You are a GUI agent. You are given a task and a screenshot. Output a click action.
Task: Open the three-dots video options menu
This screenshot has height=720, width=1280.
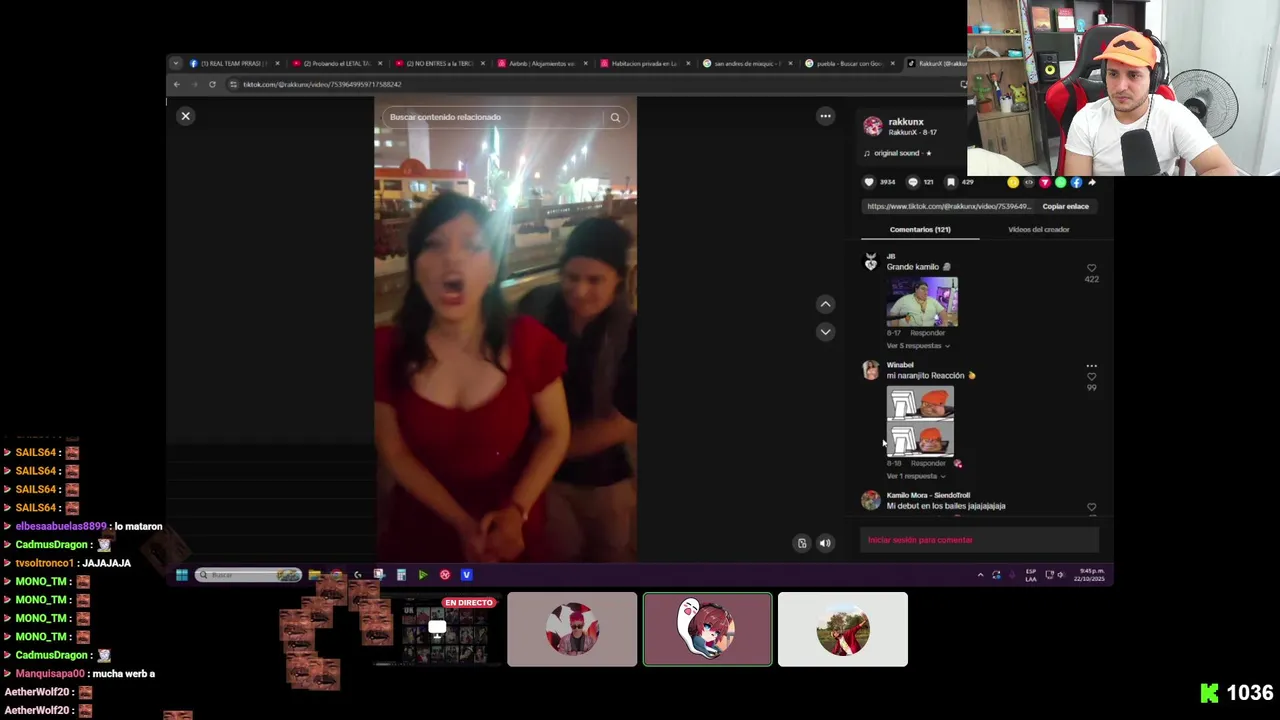[825, 116]
